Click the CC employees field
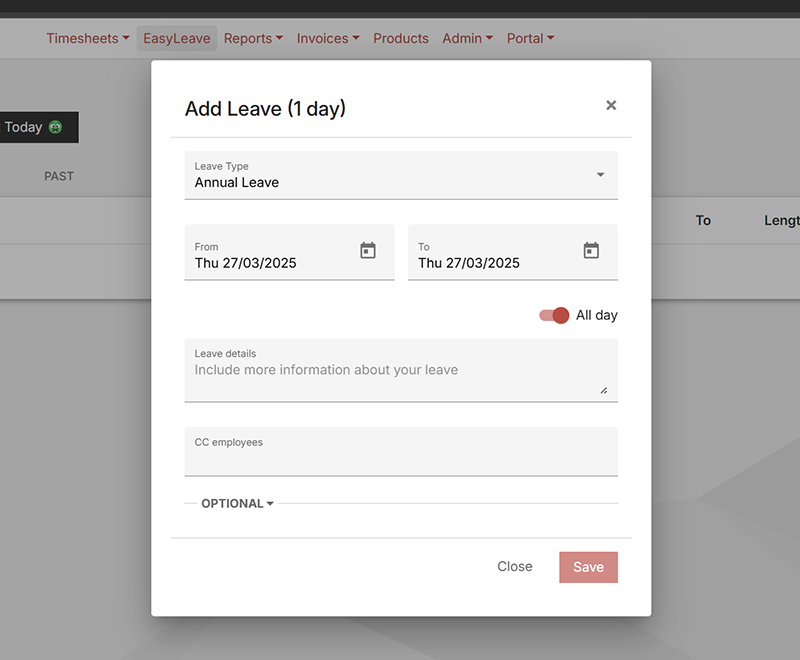Image resolution: width=800 pixels, height=660 pixels. coord(401,452)
